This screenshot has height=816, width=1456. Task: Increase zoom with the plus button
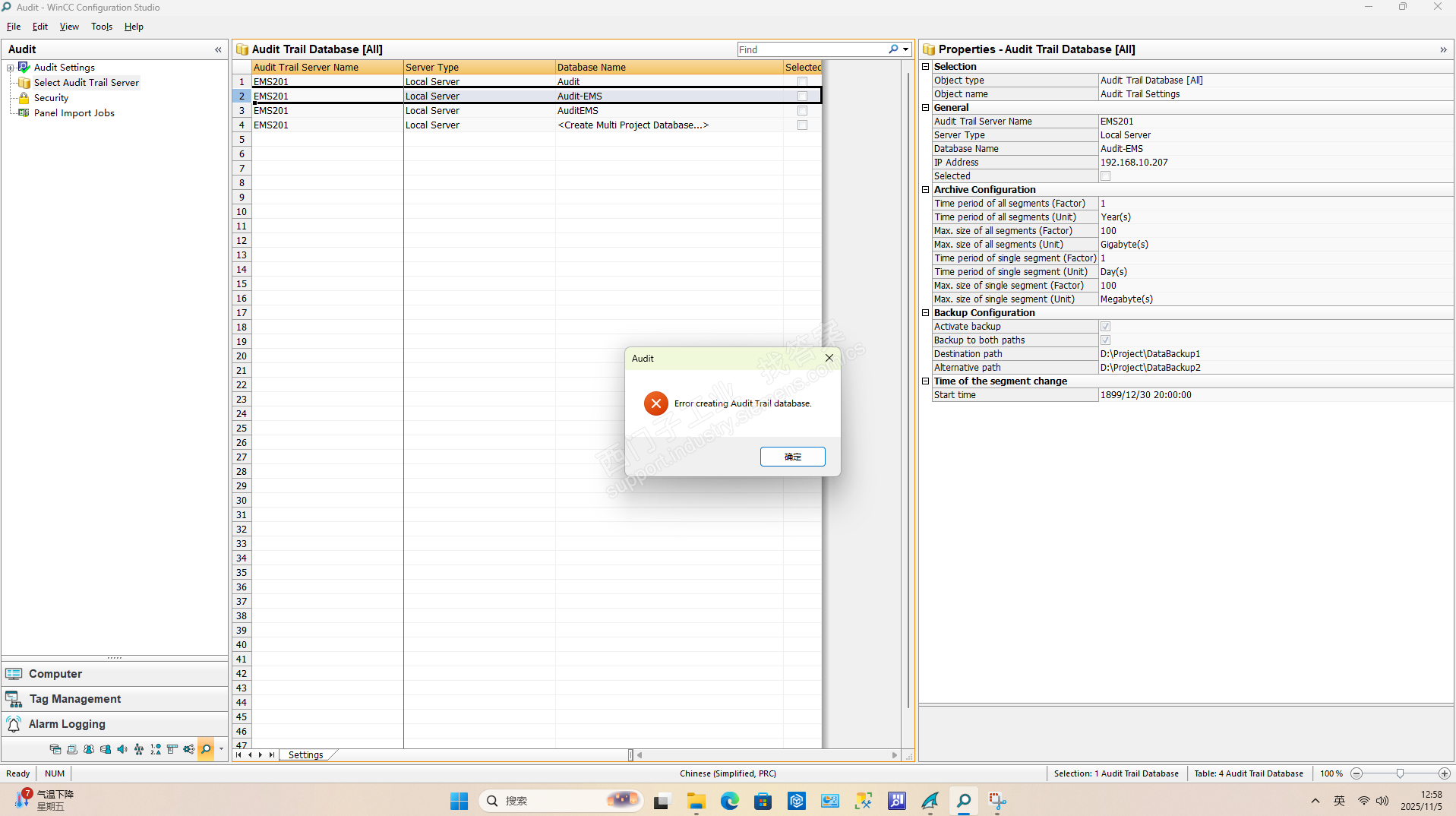[1444, 773]
